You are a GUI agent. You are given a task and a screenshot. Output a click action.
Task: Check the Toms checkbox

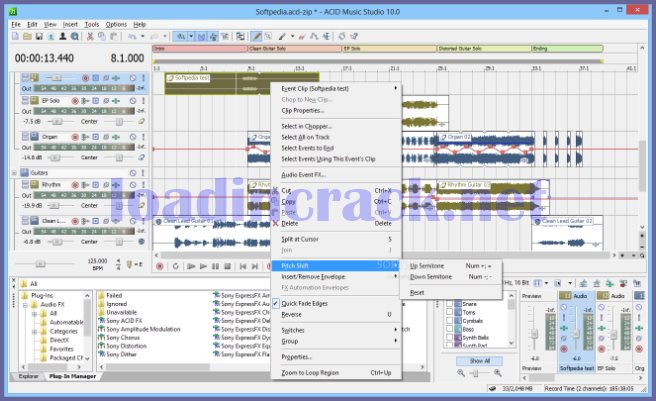[449, 312]
